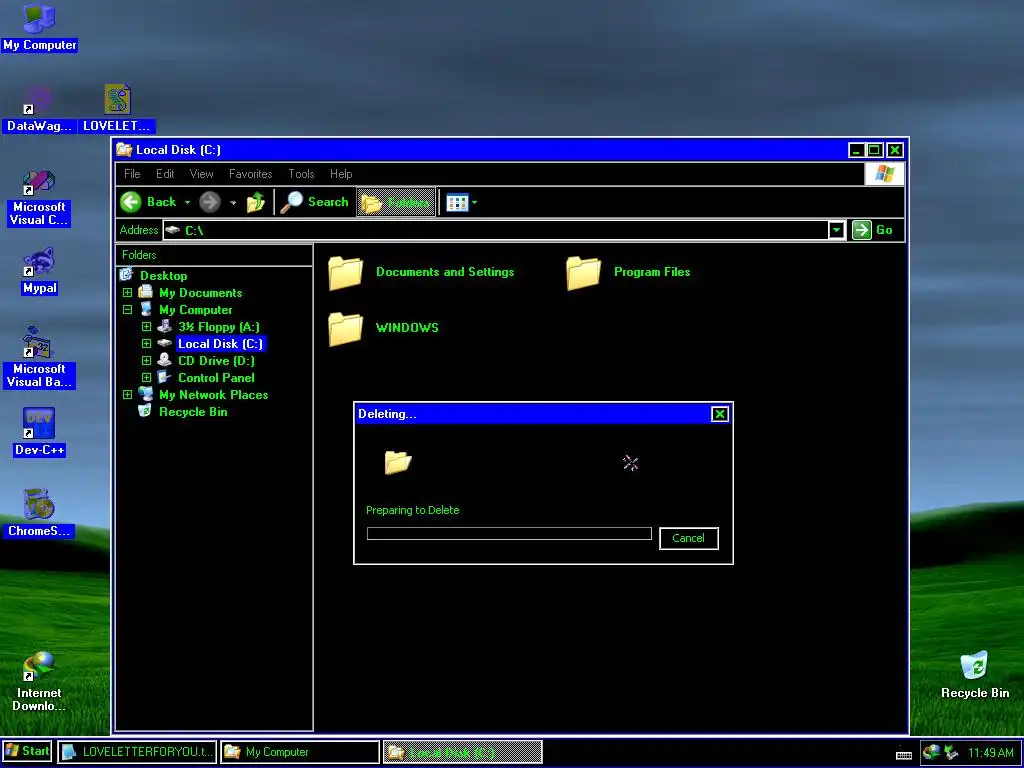The width and height of the screenshot is (1024, 768).
Task: Expand the Local Disk (C:) node
Action: [x=146, y=344]
